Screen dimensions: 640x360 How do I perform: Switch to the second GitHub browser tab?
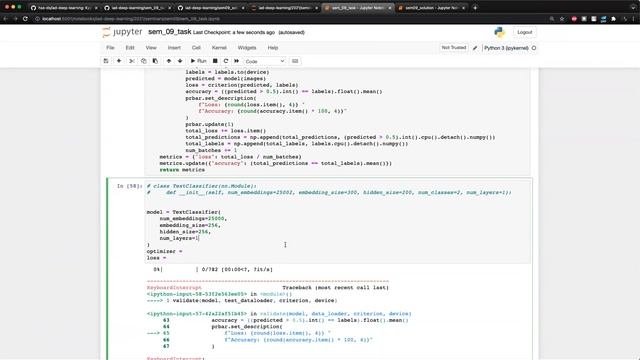coord(137,8)
